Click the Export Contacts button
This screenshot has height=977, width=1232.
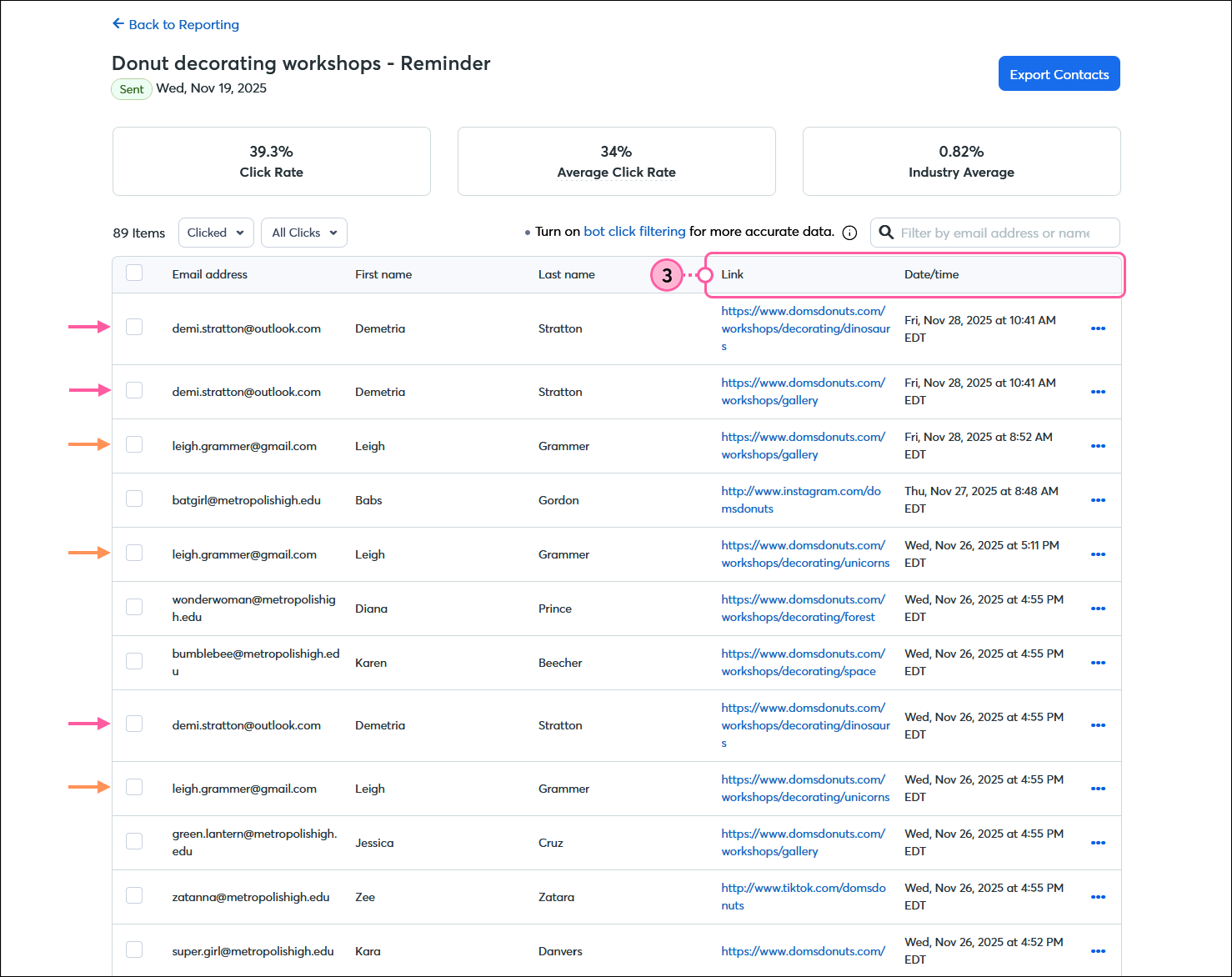tap(1059, 73)
